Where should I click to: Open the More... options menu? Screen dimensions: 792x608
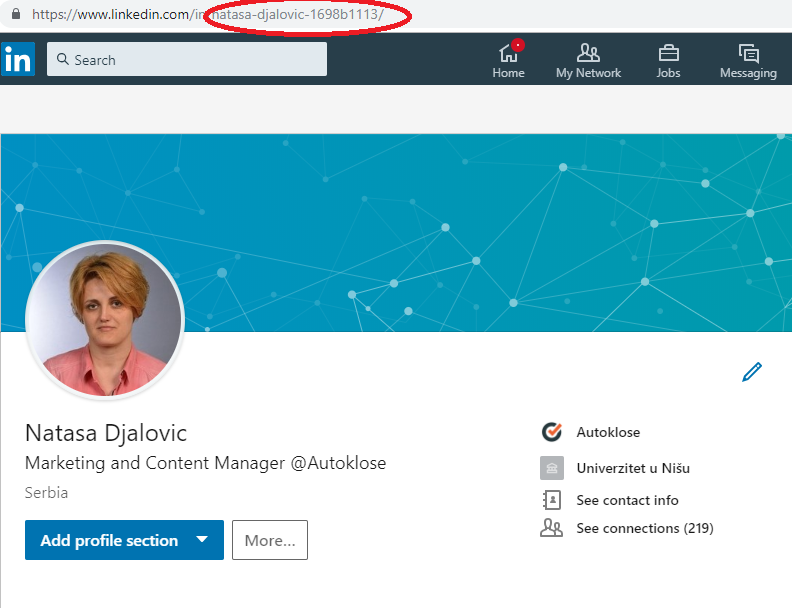click(269, 540)
